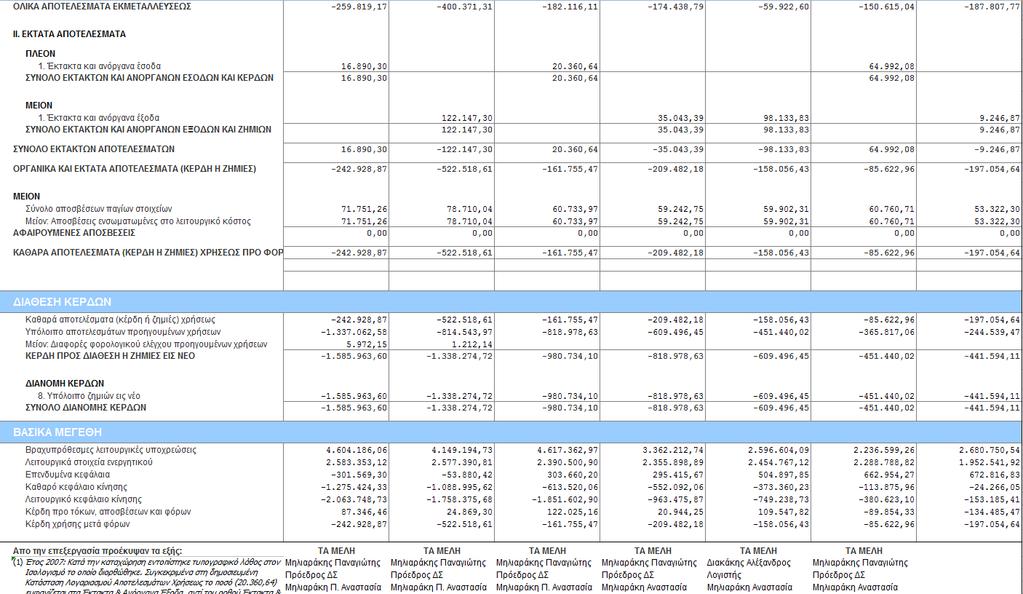The image size is (1023, 594).
Task: Select ΣΥΝΟΛΟ ΕΚΤΑΚΤΩΝ ΚΑΙ ΑΝΟΡΓΑΝΩΝ ΕΣΟΔΩΝ ΚΑΙ ΚΕΡΔΩΝ label
Action: 149,78
